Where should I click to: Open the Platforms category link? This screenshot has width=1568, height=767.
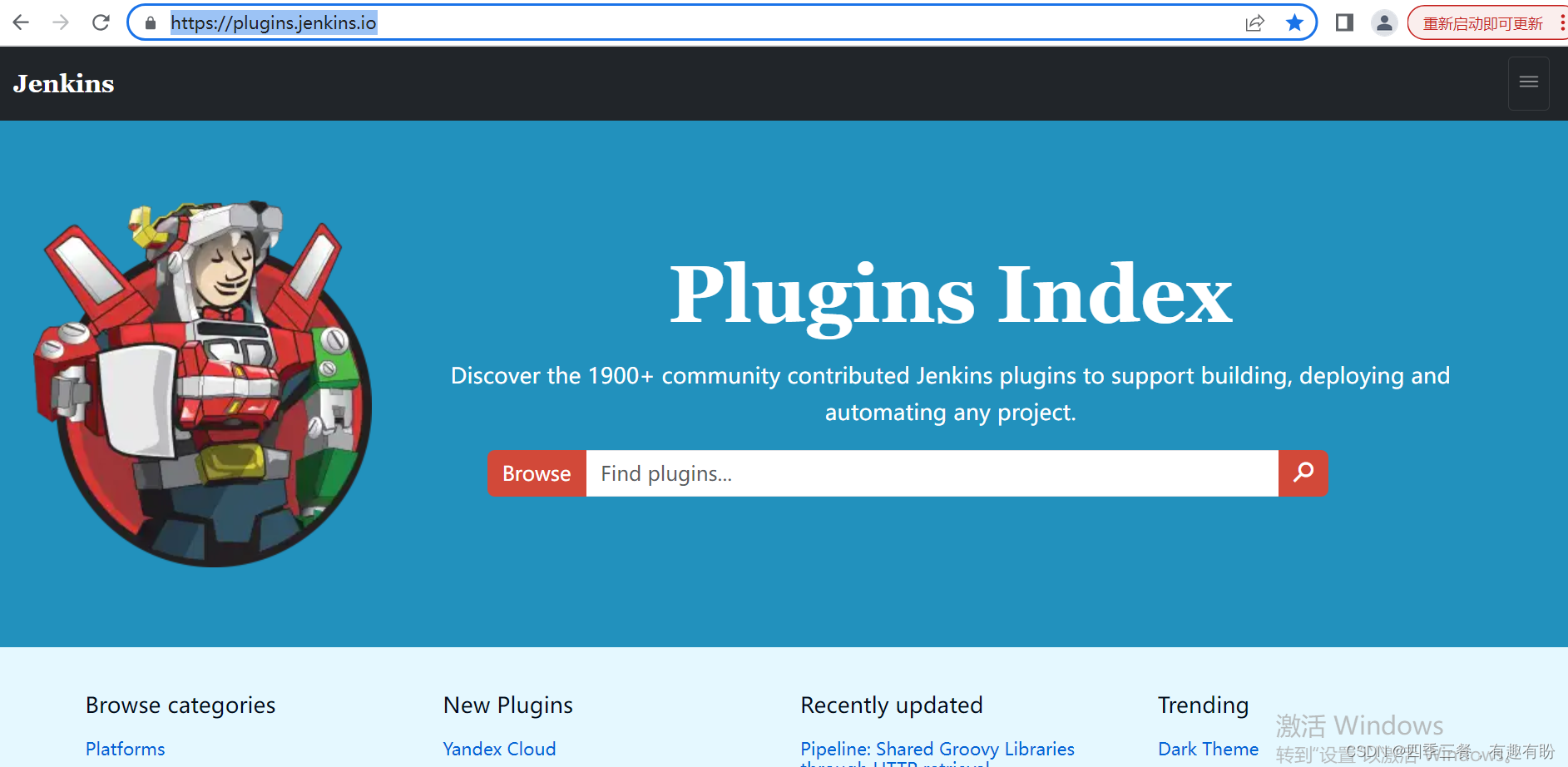click(126, 749)
